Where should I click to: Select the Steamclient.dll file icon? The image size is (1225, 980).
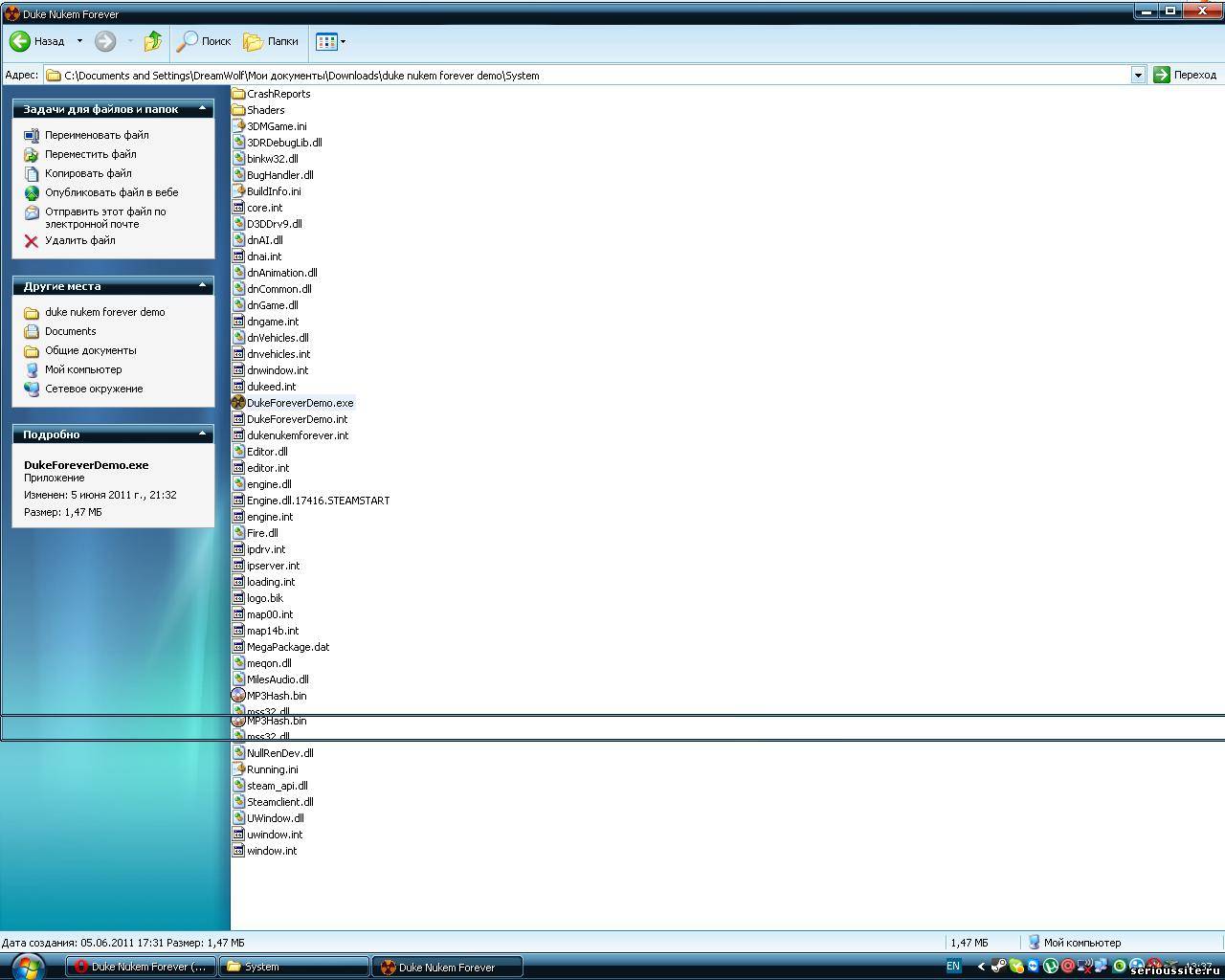pyautogui.click(x=238, y=802)
